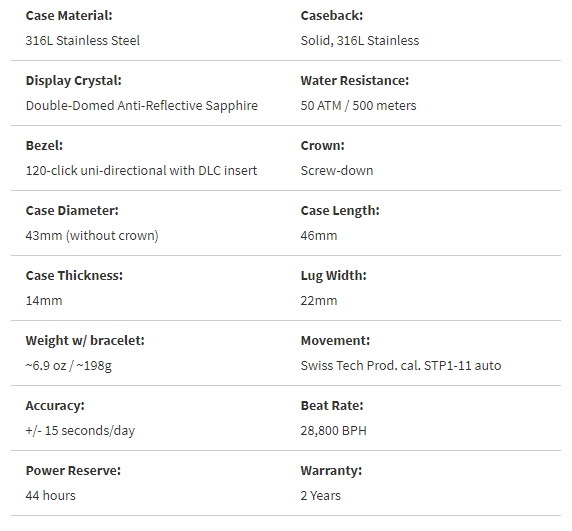The height and width of the screenshot is (531, 572).
Task: Click the Screw-down crown value
Action: pos(337,170)
